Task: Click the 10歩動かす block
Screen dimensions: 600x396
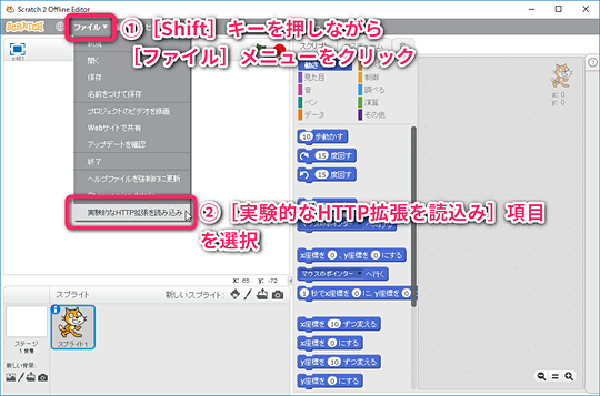Action: (323, 137)
